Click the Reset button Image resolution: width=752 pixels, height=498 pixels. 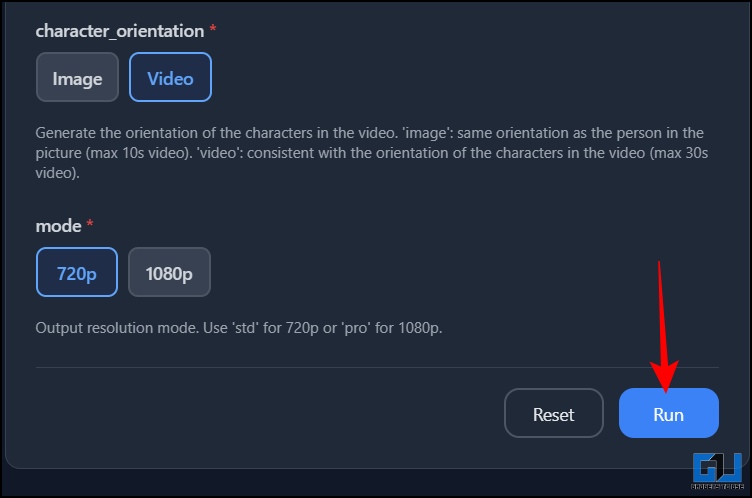[x=553, y=413]
